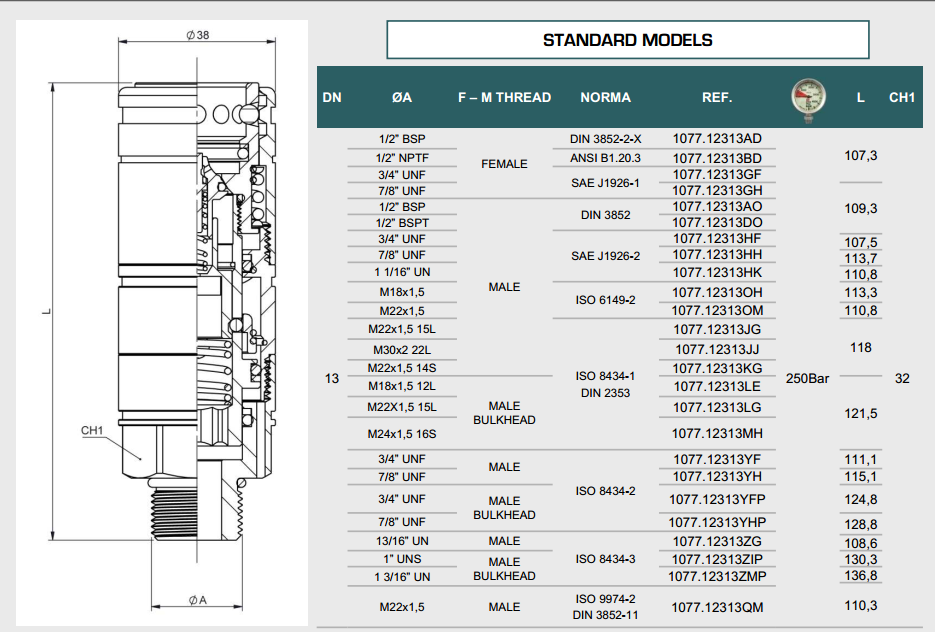Click the CH1 column header in the table
This screenshot has width=935, height=632.
(902, 98)
